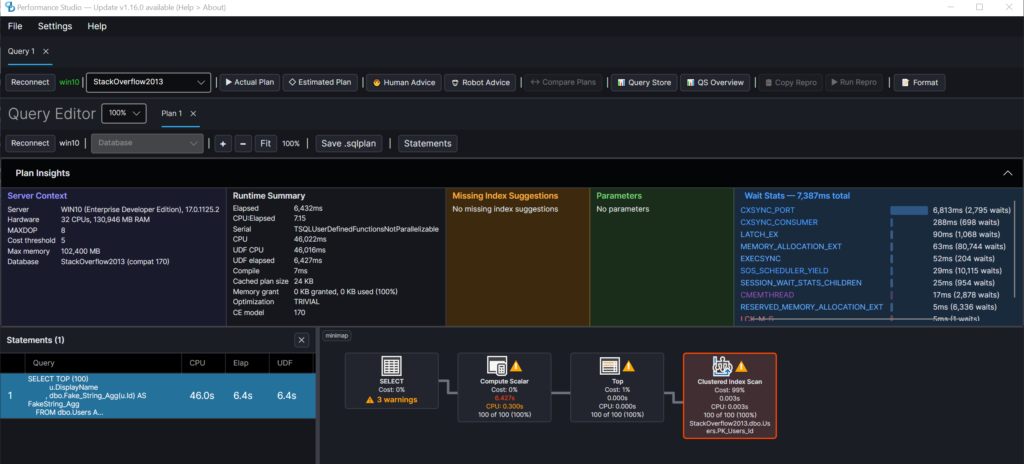Click the Copy Repro button

pyautogui.click(x=790, y=82)
